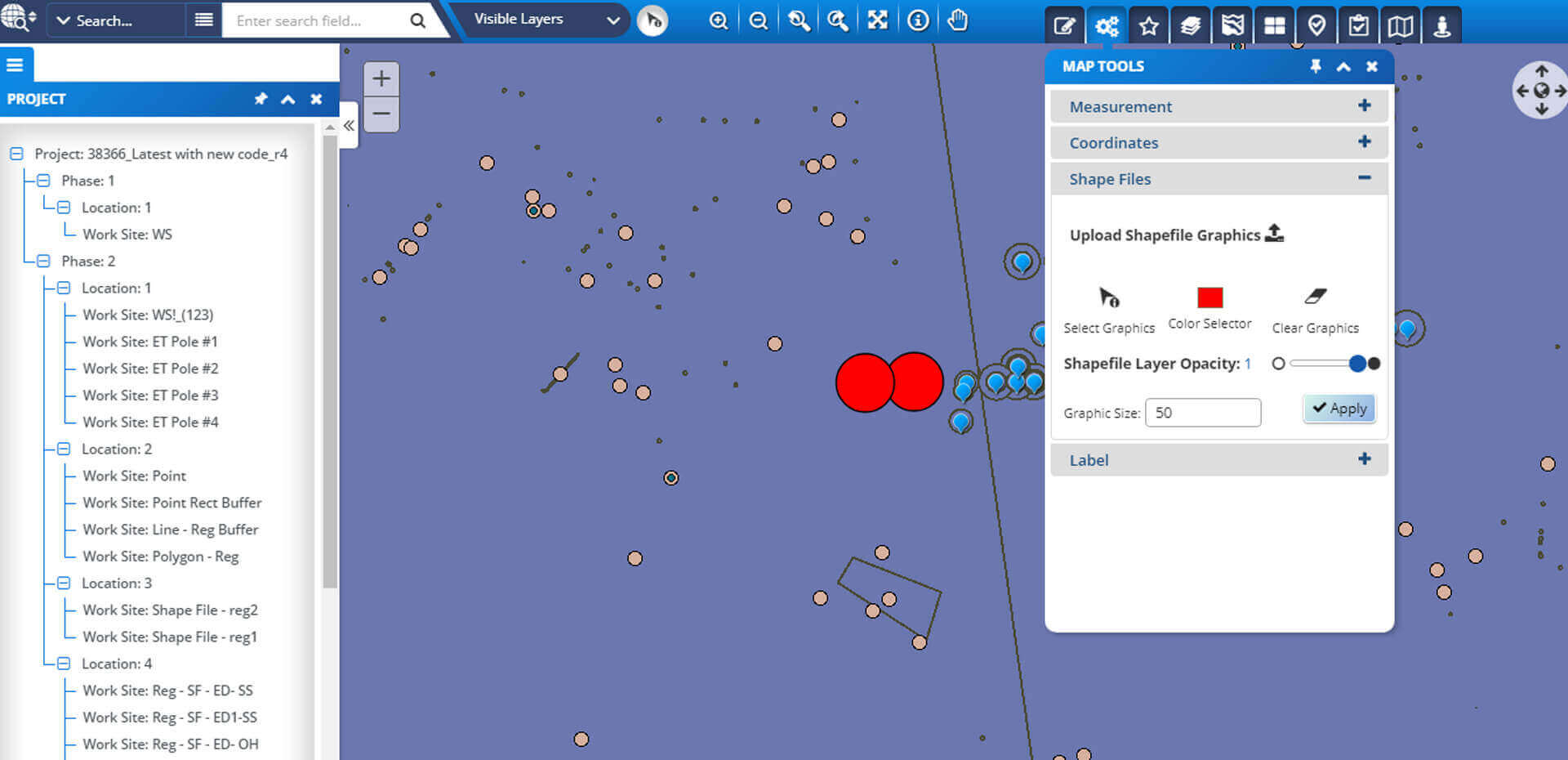Open the Map Tools gears tab

click(x=1107, y=25)
